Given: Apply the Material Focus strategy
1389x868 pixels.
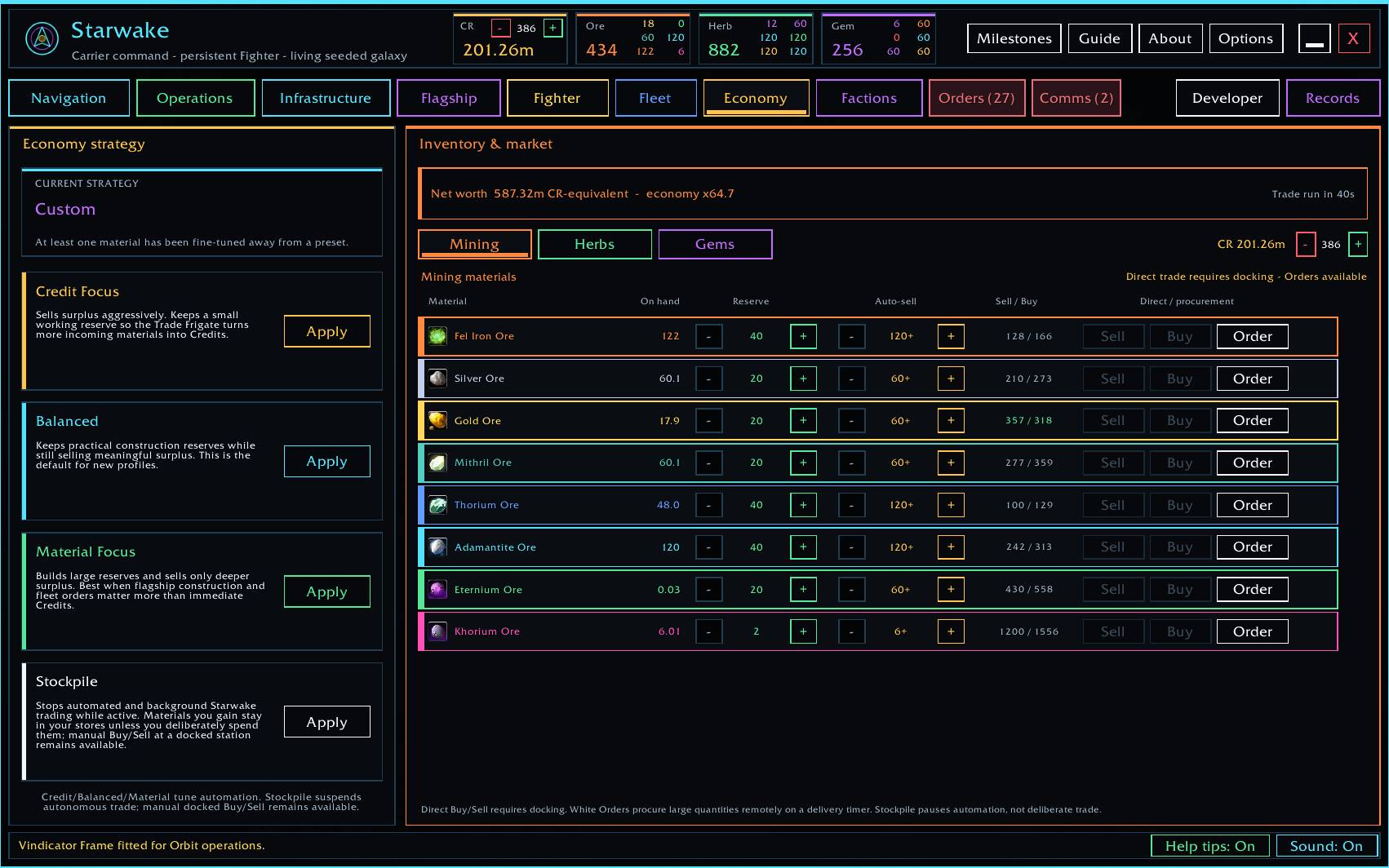Looking at the screenshot, I should point(327,591).
